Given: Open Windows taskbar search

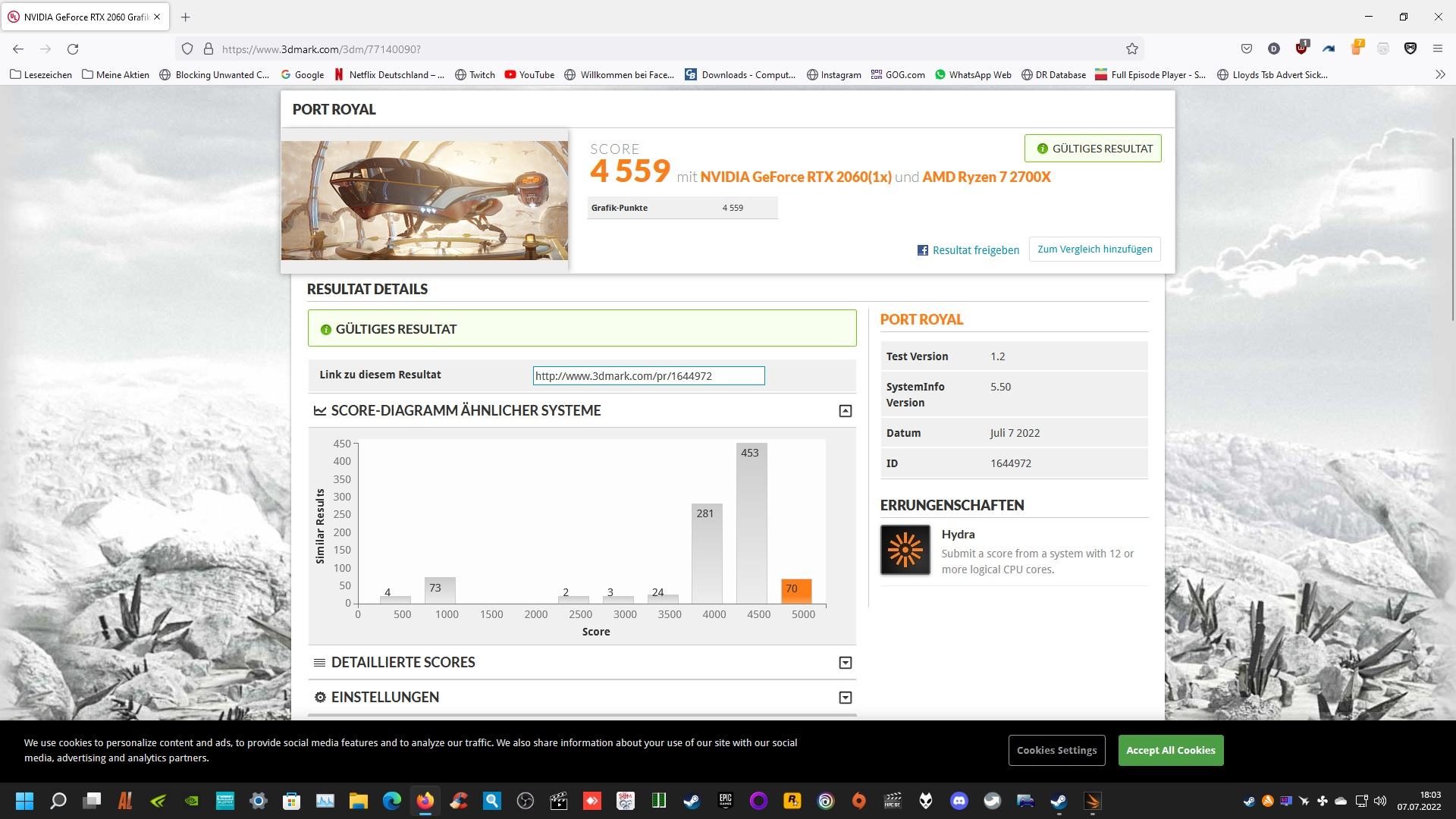Looking at the screenshot, I should point(58,801).
